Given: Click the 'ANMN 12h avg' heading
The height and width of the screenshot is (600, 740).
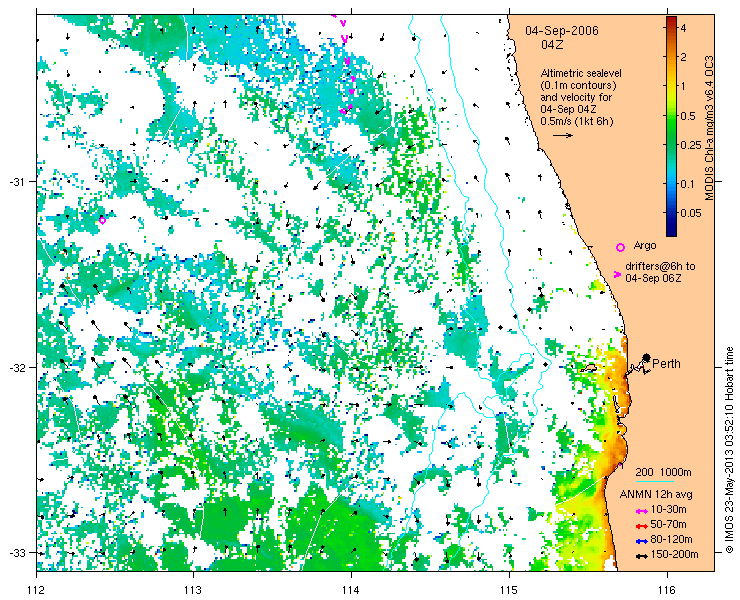Looking at the screenshot, I should (x=656, y=494).
